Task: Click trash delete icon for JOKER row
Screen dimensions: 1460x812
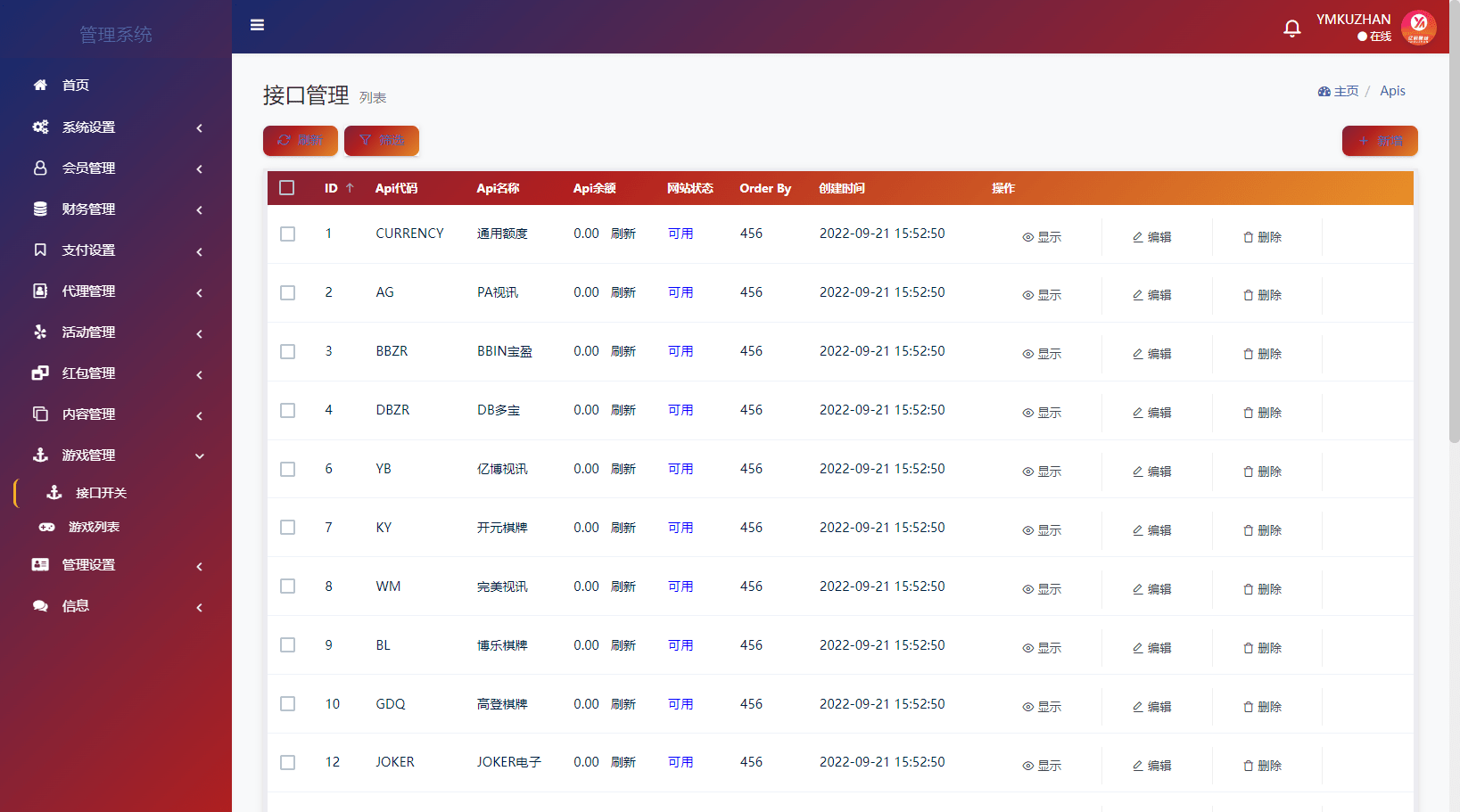Action: (x=1249, y=766)
